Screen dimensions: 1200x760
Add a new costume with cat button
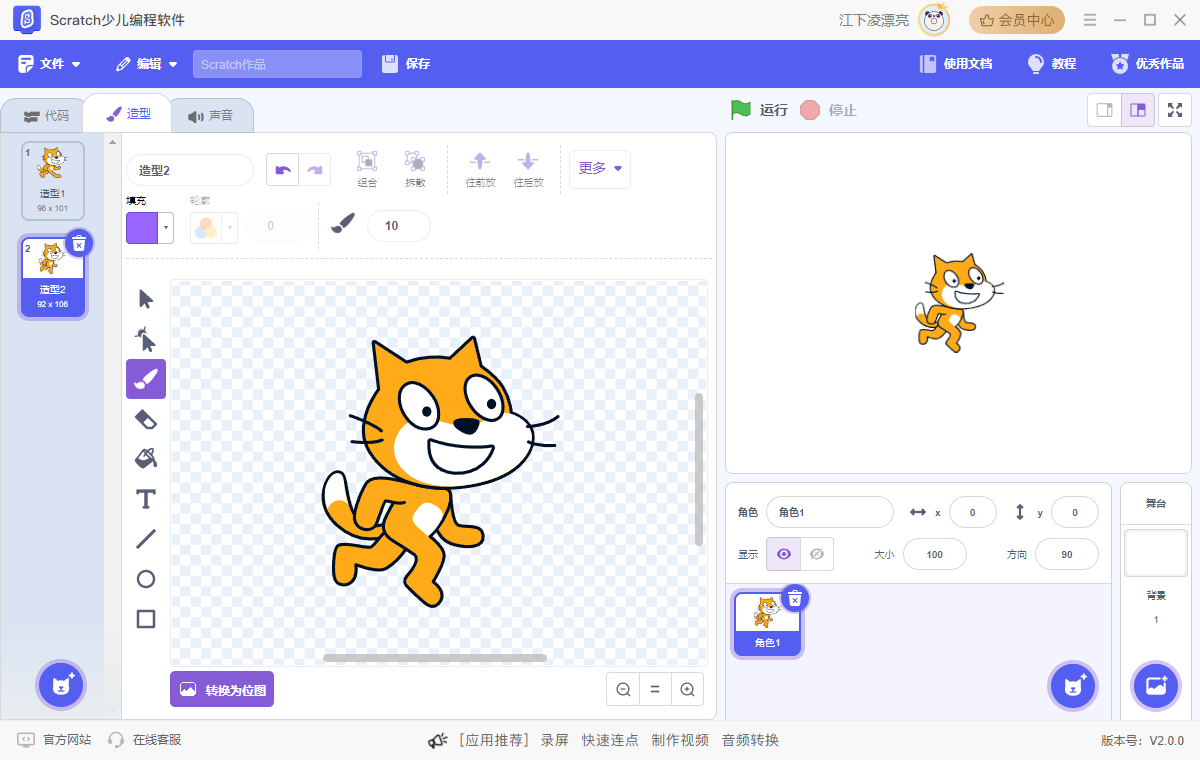(x=61, y=685)
